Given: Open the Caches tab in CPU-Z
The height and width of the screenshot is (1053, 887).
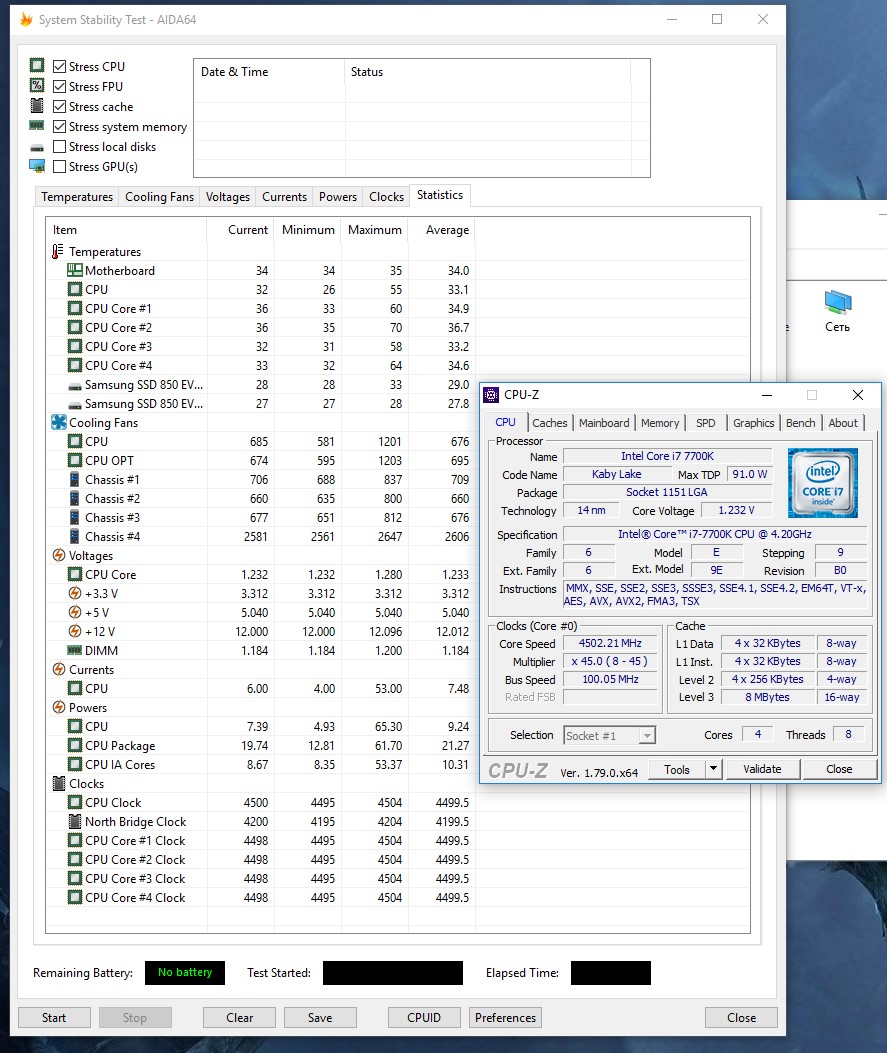Looking at the screenshot, I should 549,423.
